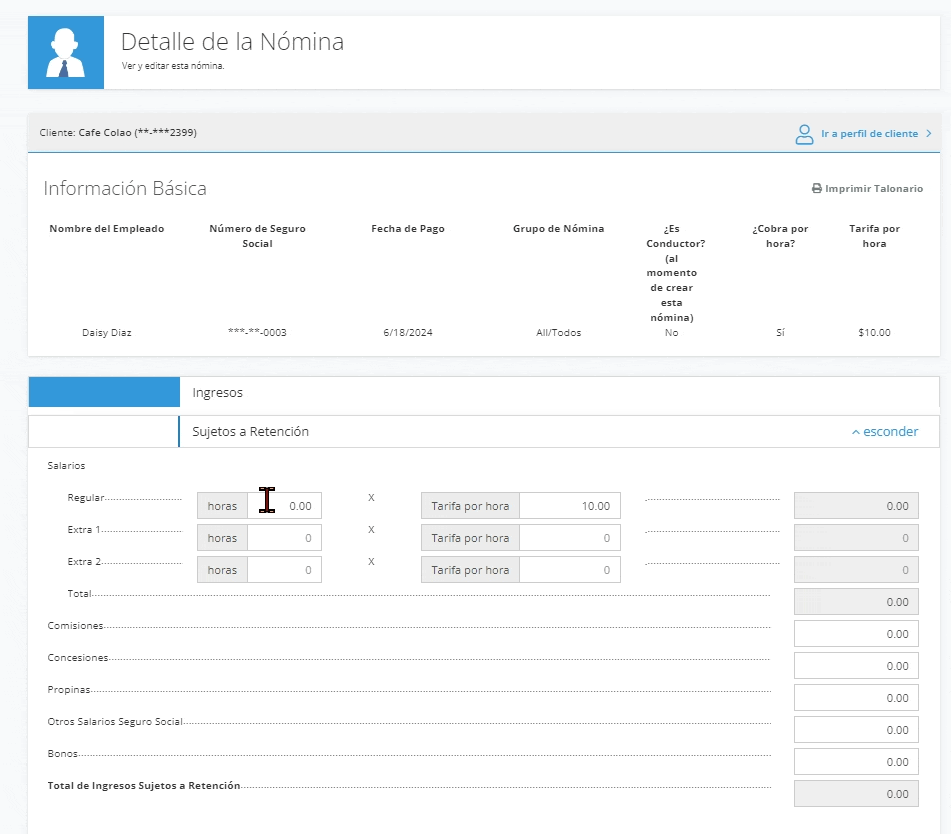The height and width of the screenshot is (834, 951).
Task: Click the Detalle de la Nómina title
Action: pos(232,42)
